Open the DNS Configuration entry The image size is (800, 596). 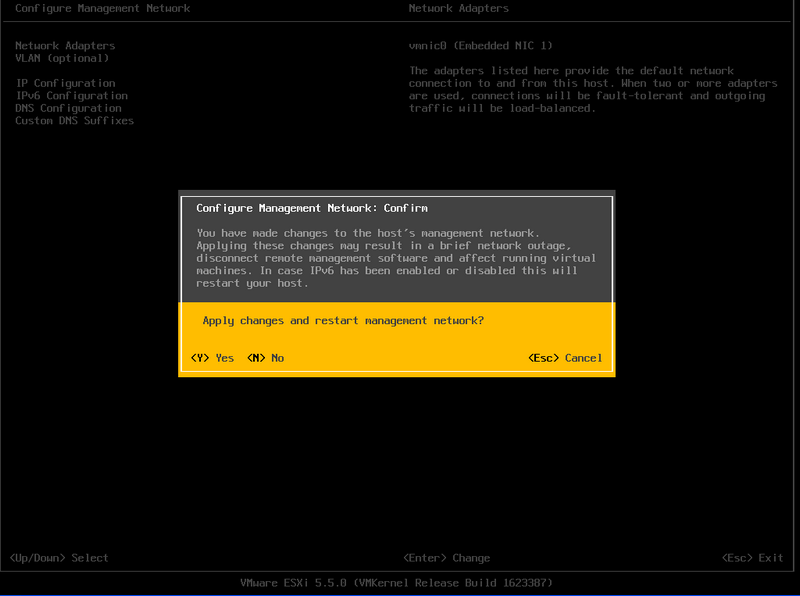[68, 108]
